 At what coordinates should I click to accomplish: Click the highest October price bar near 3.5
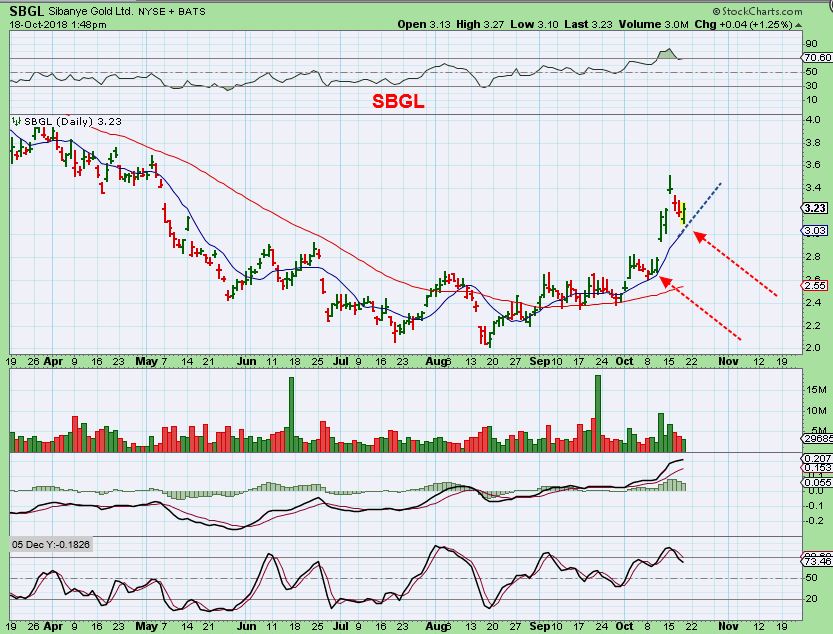tap(670, 184)
